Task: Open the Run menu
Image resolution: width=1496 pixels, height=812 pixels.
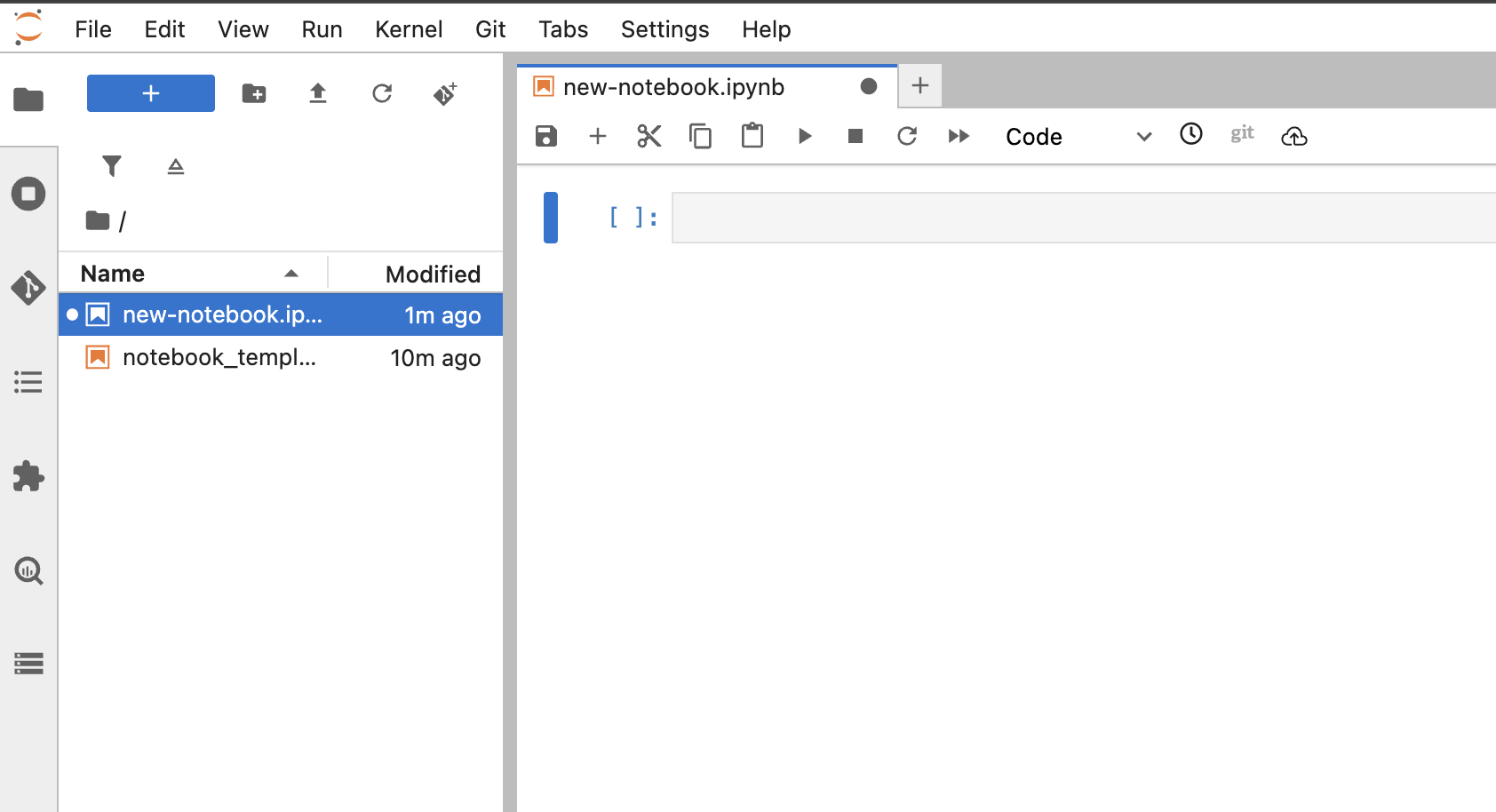Action: (x=322, y=29)
